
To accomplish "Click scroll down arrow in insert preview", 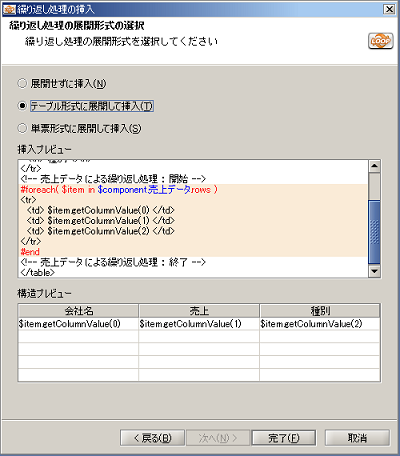I will tap(374, 271).
